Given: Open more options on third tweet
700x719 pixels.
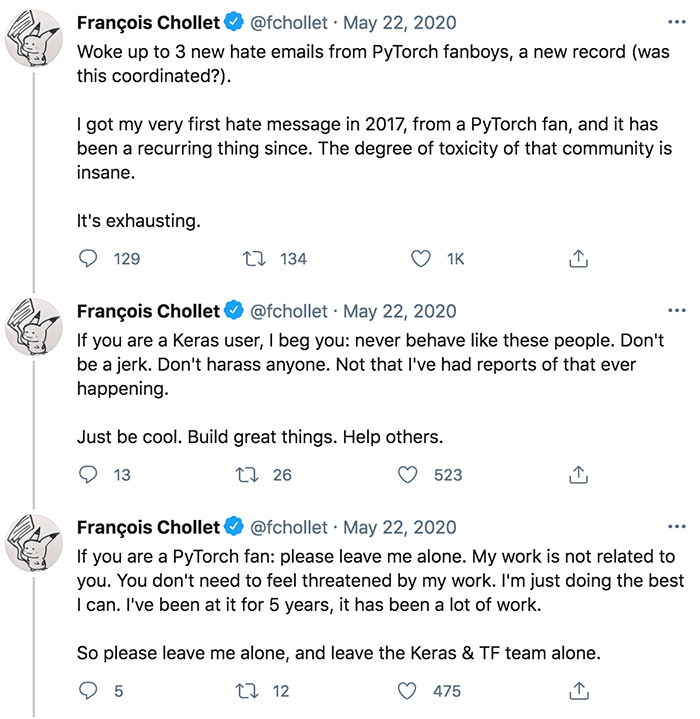Looking at the screenshot, I should pyautogui.click(x=676, y=527).
